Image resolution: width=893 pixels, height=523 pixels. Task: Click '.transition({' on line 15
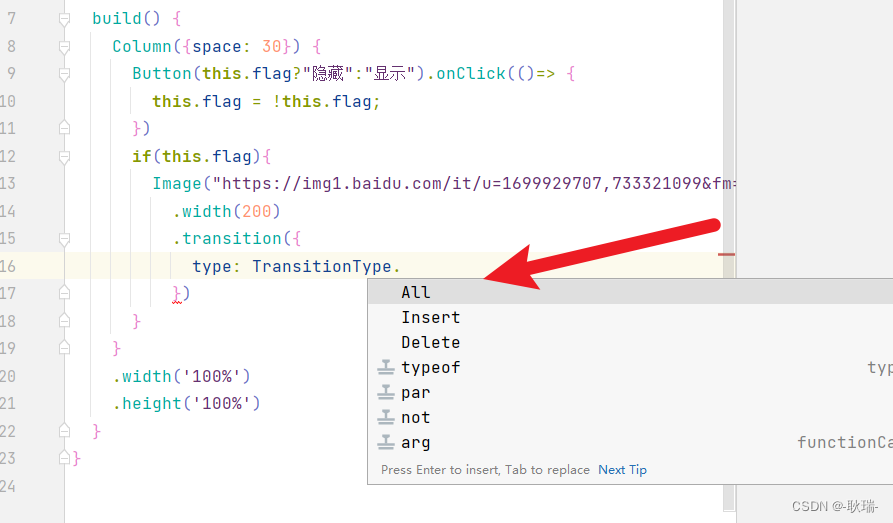(x=237, y=238)
